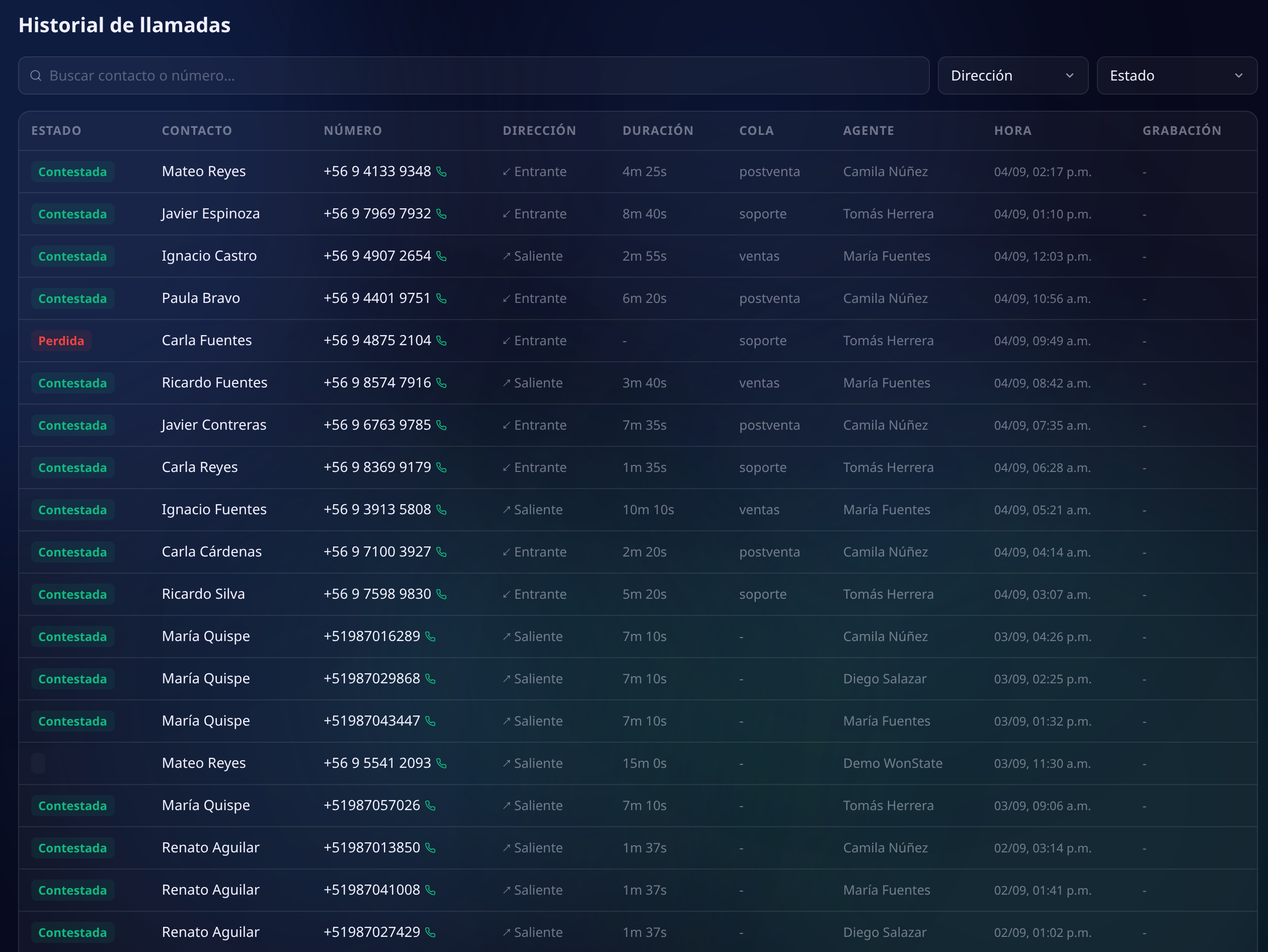
Task: Click phone icon beside +56 9 5541 2093
Action: coord(441,763)
